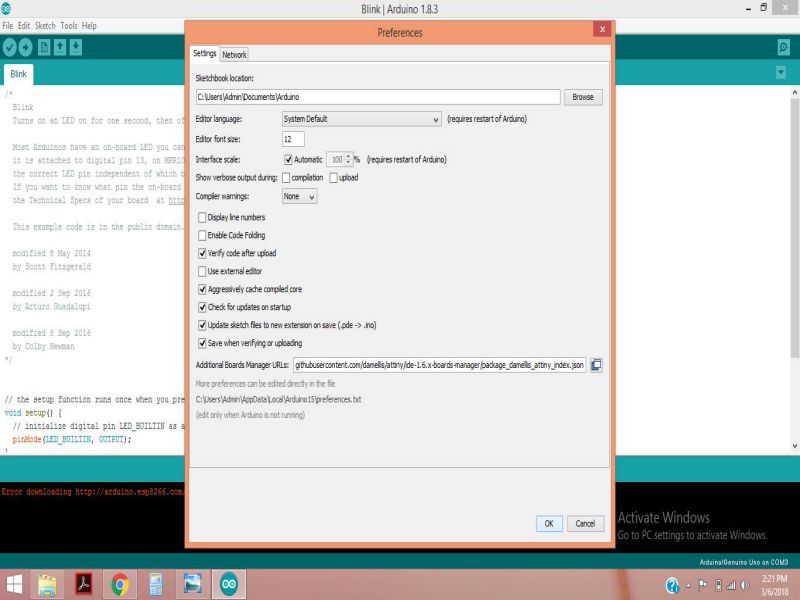Click OK to save preferences

click(x=549, y=523)
